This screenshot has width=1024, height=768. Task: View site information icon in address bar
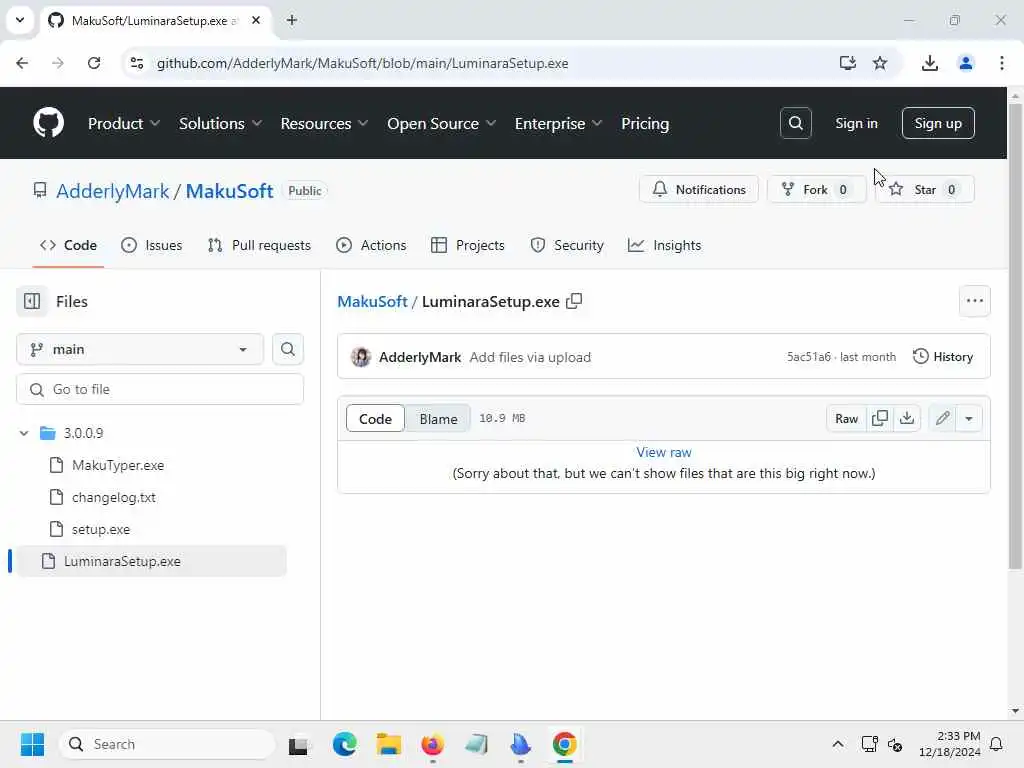click(137, 63)
